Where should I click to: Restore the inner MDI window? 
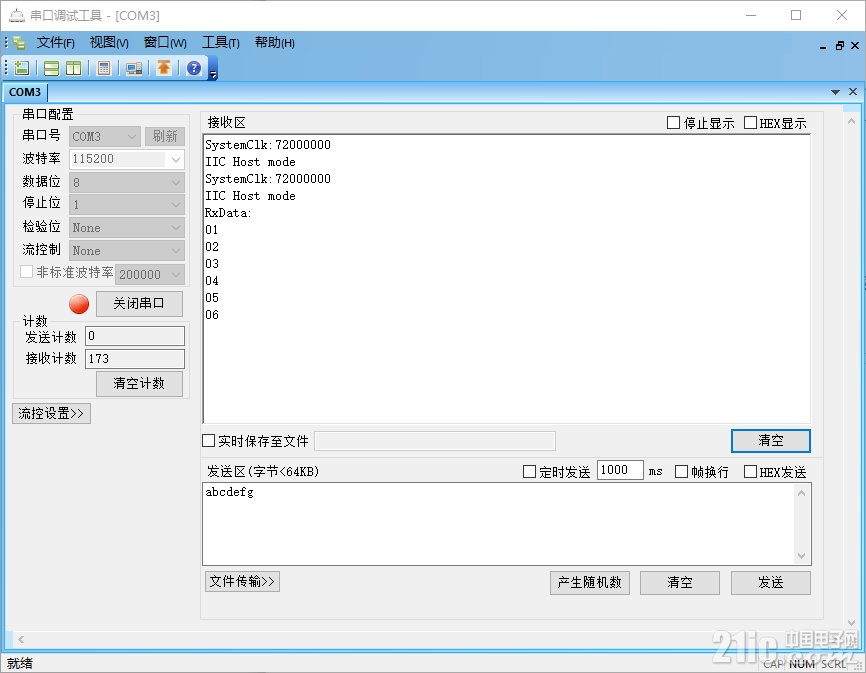839,46
